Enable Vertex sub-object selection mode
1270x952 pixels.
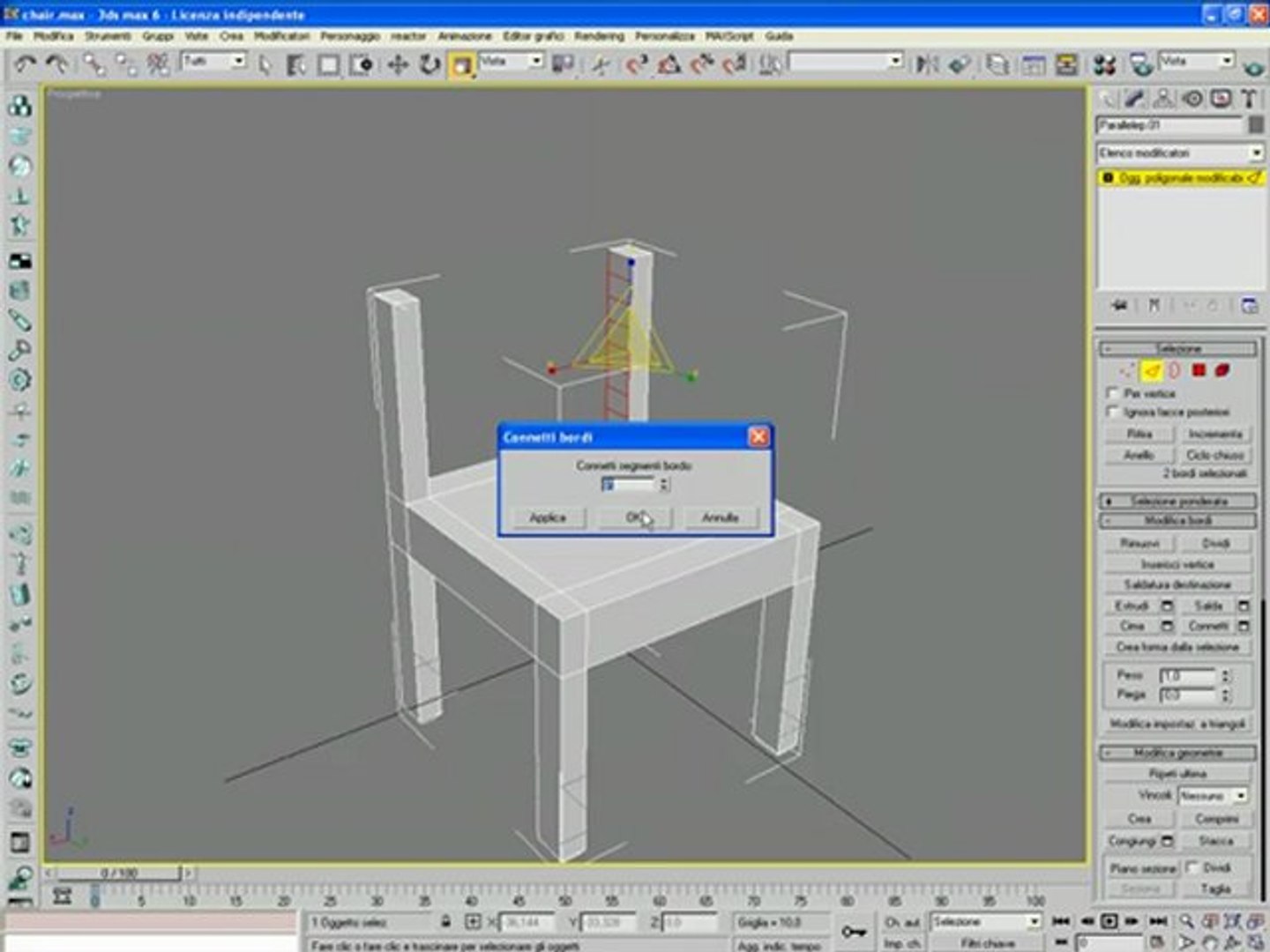click(x=1128, y=370)
